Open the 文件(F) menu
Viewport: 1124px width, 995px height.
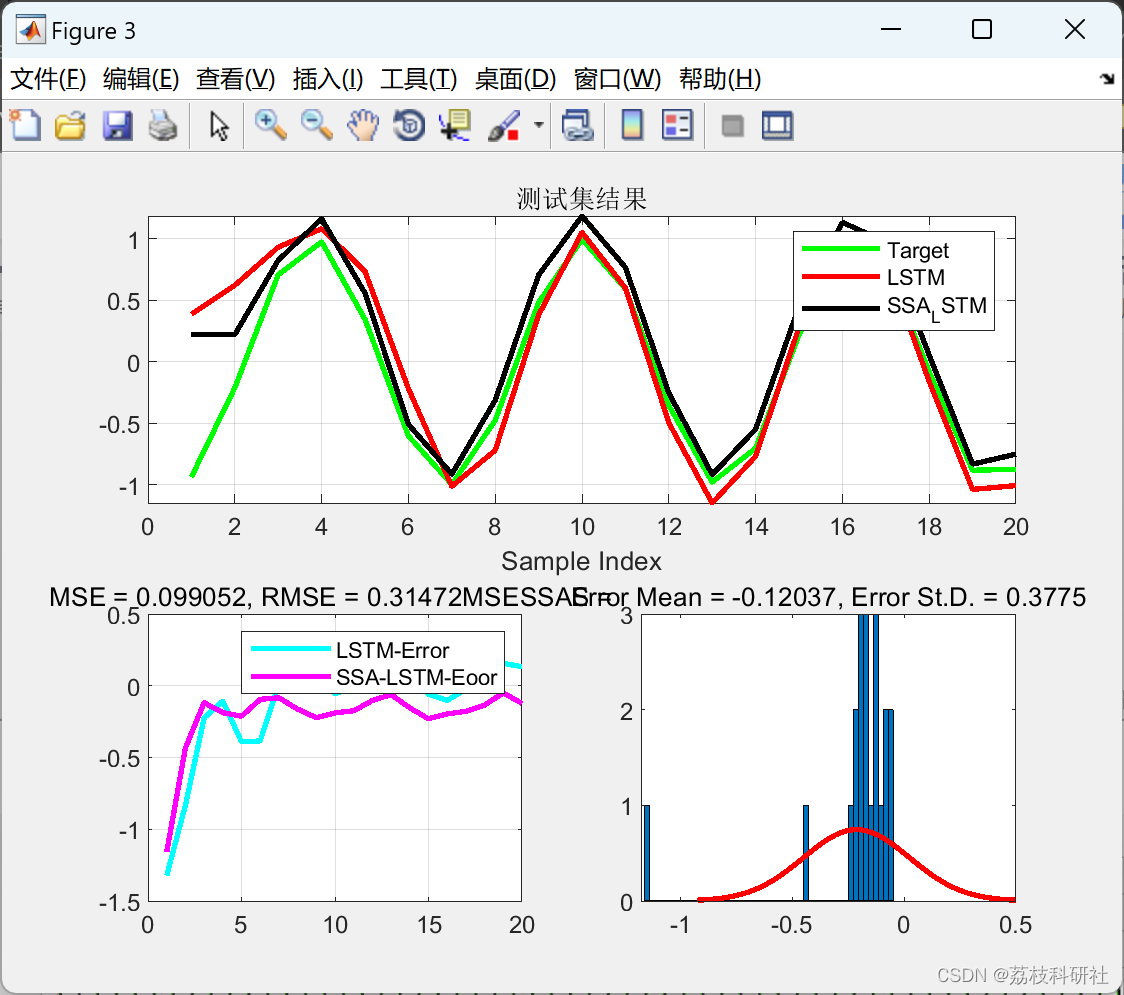point(48,79)
